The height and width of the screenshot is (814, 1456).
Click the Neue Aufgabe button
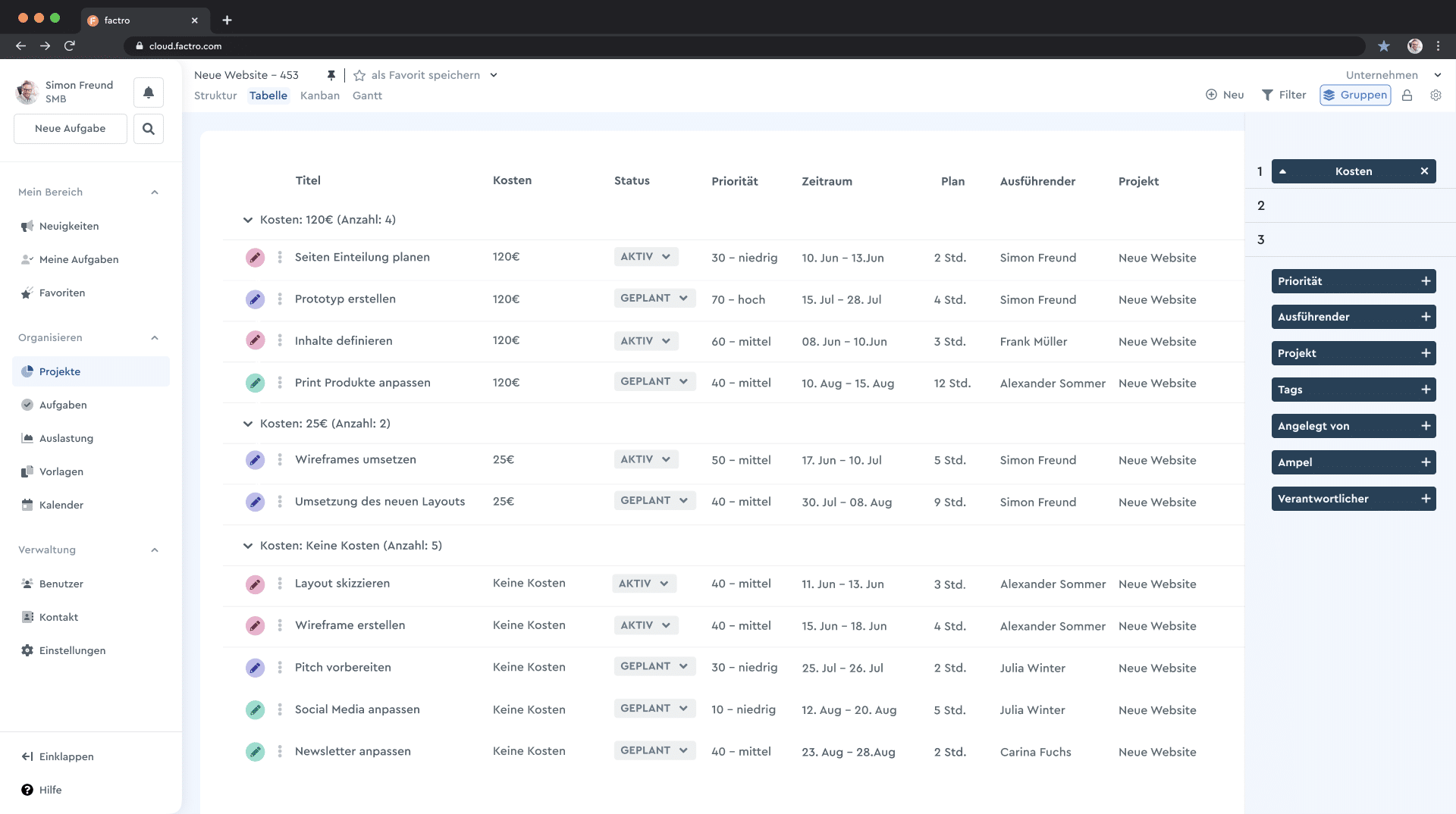coord(71,129)
